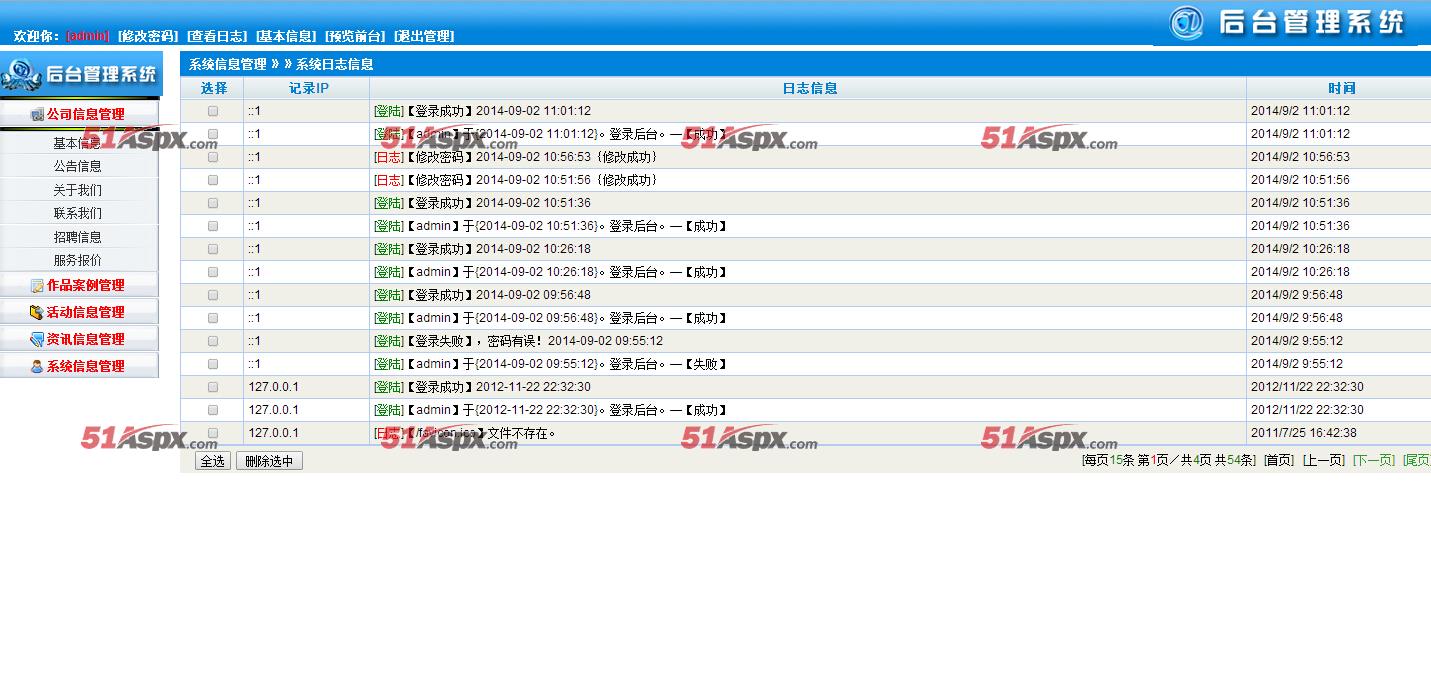Image resolution: width=1431 pixels, height=682 pixels.
Task: Click the 系统信息管理 user icon
Action: click(x=37, y=367)
